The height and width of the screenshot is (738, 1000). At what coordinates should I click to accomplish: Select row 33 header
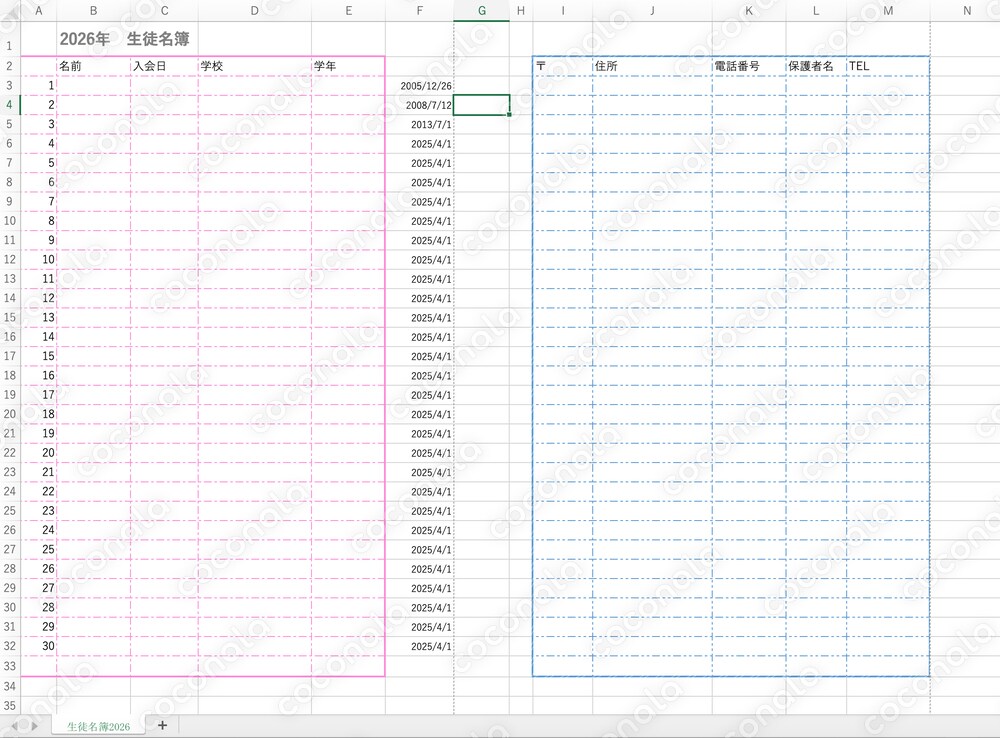(10, 666)
